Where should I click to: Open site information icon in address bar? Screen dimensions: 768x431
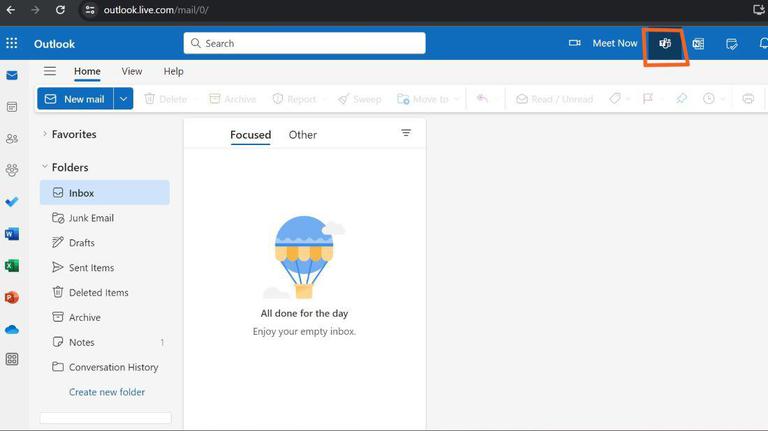pyautogui.click(x=90, y=10)
